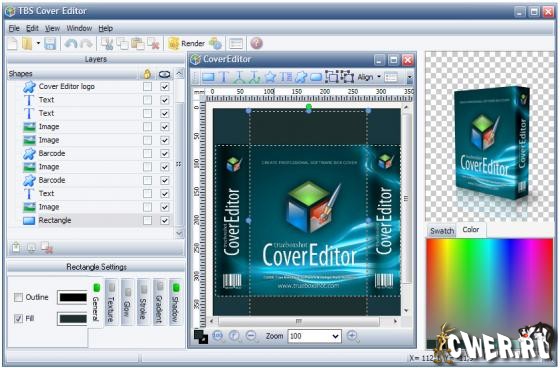560x368 pixels.
Task: Open the Glow vertical tab
Action: 127,303
